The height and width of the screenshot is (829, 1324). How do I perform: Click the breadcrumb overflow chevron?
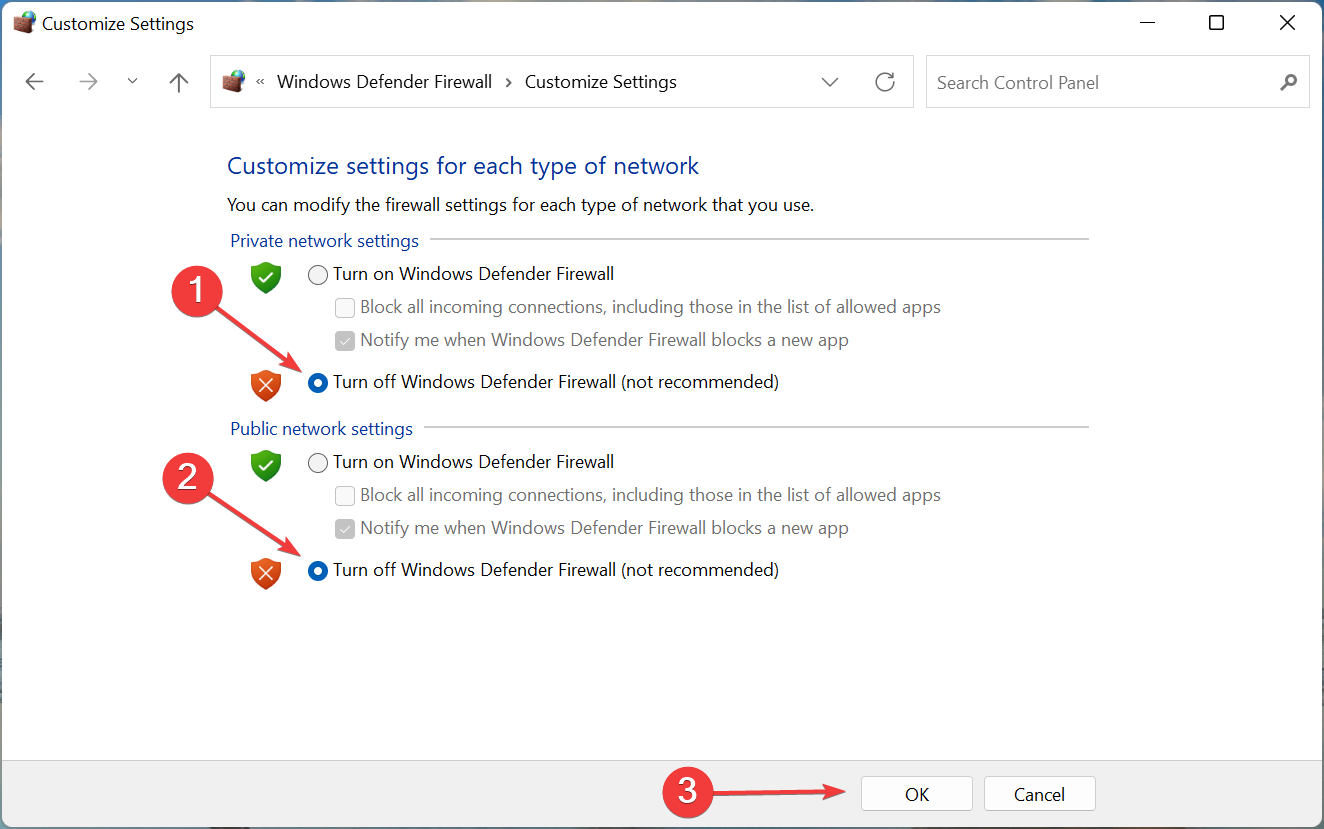point(260,82)
